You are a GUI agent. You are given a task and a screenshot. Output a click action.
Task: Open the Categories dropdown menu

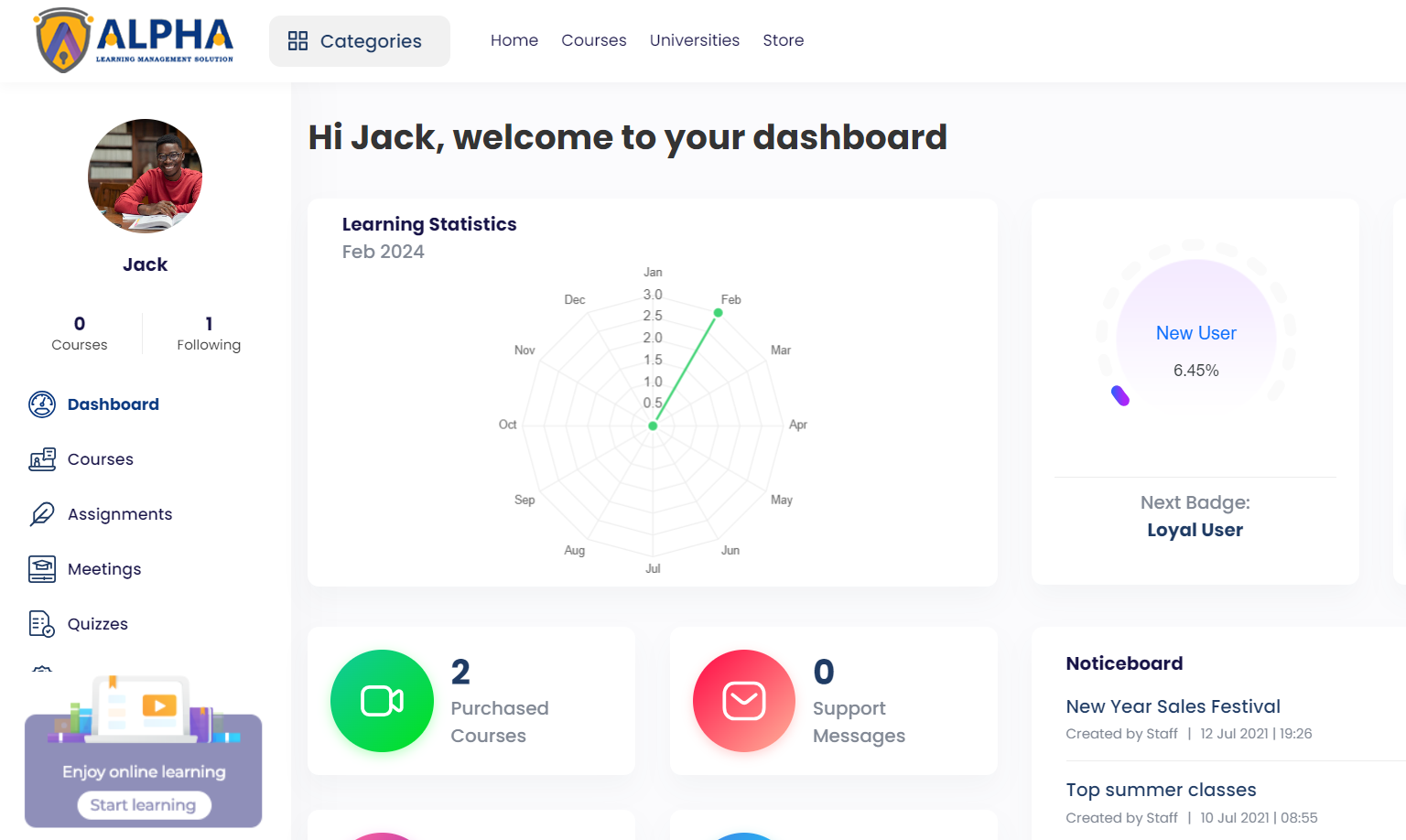359,41
